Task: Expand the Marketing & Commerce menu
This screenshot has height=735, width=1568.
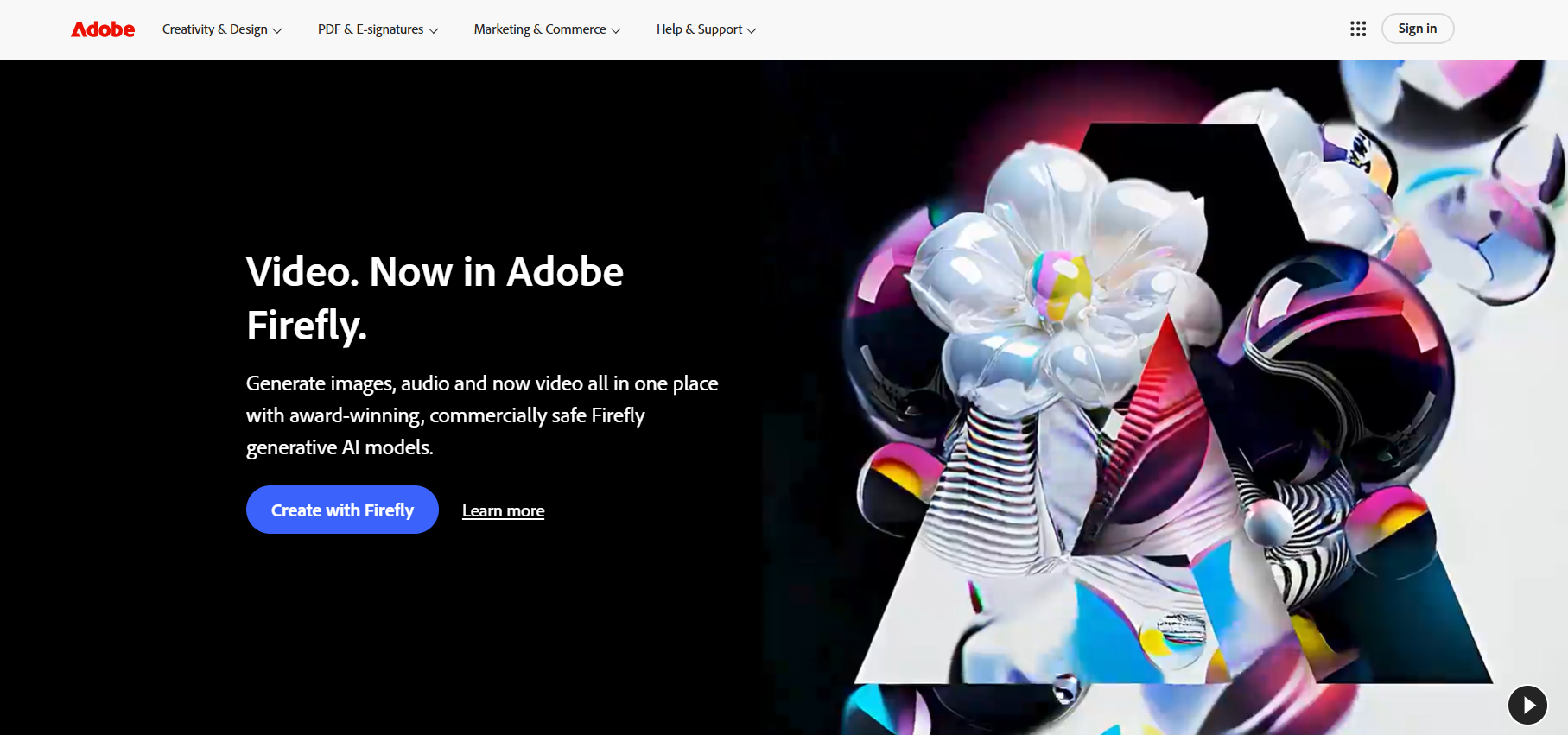Action: [x=547, y=29]
